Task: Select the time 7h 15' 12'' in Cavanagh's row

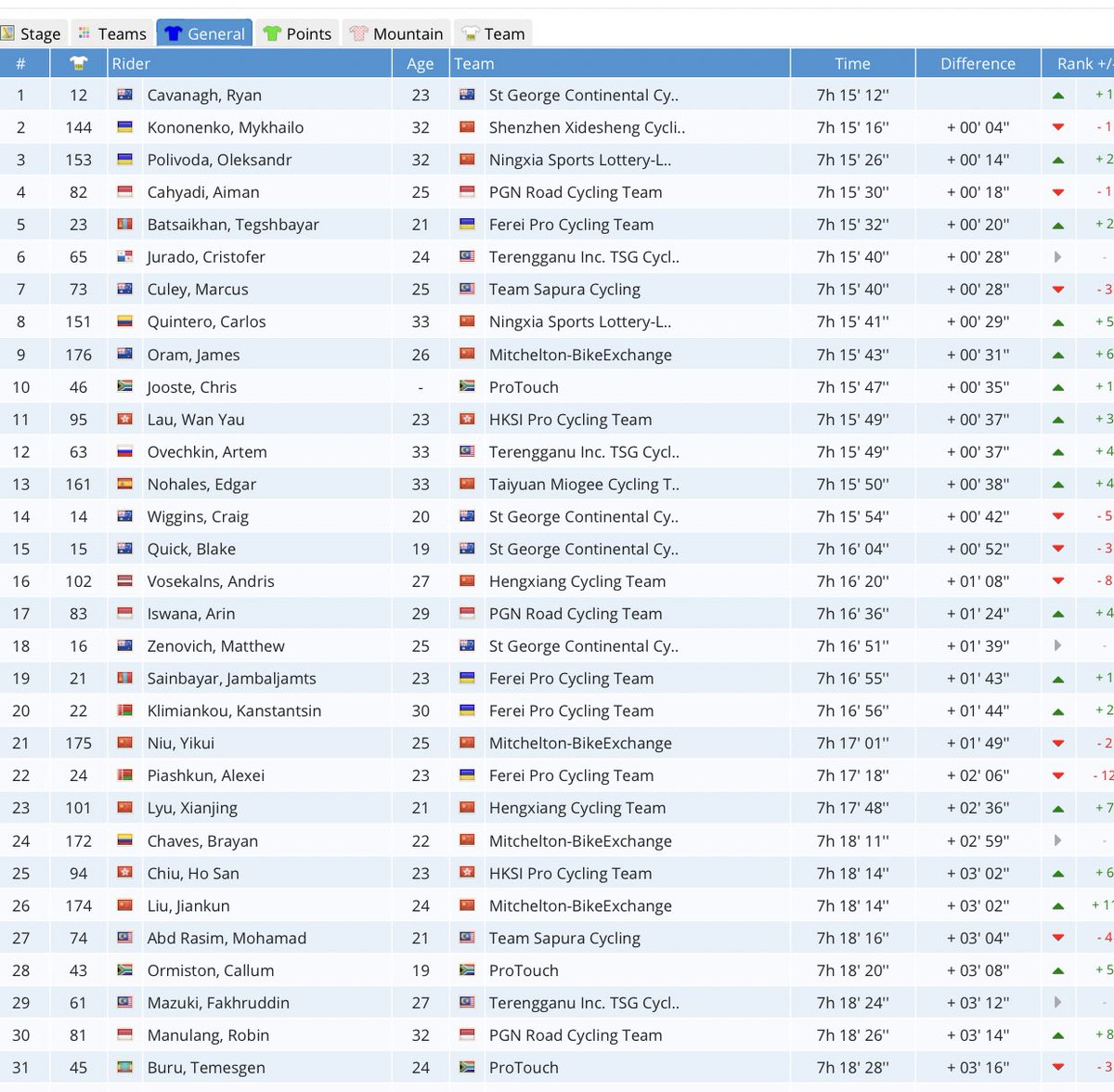Action: click(852, 95)
